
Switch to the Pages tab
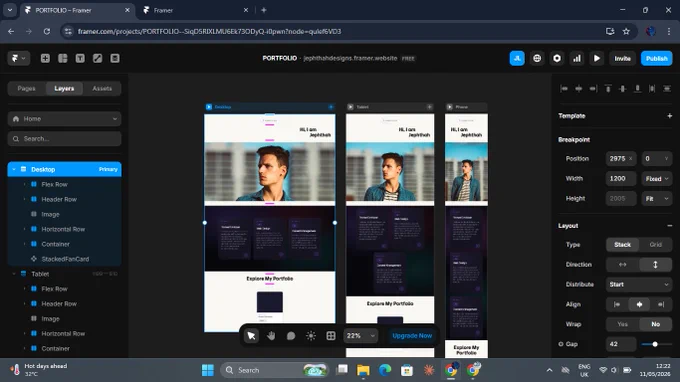click(x=26, y=88)
